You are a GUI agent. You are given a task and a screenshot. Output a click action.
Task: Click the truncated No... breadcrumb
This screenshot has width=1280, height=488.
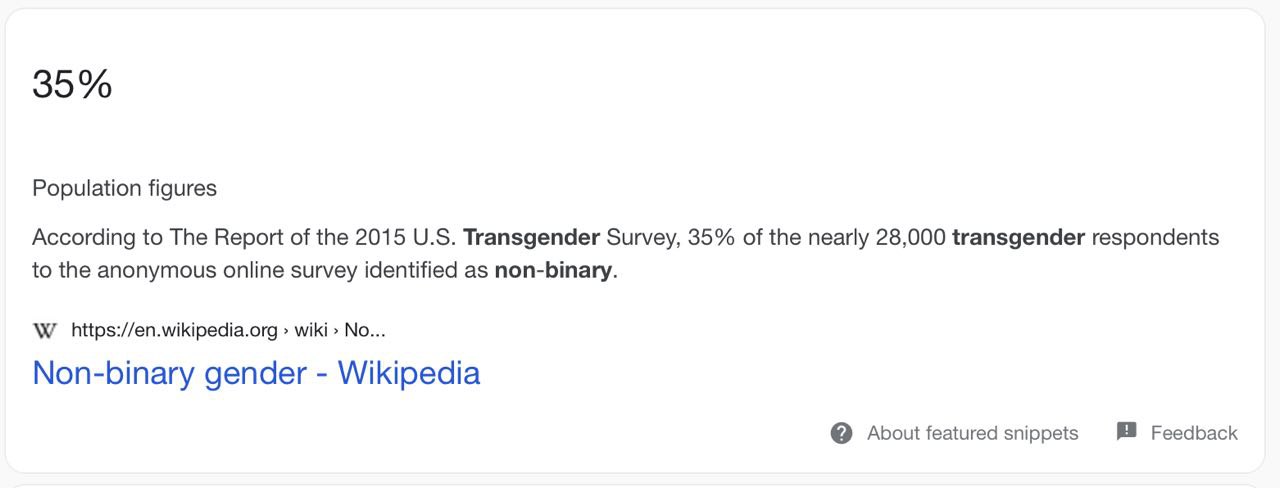365,330
